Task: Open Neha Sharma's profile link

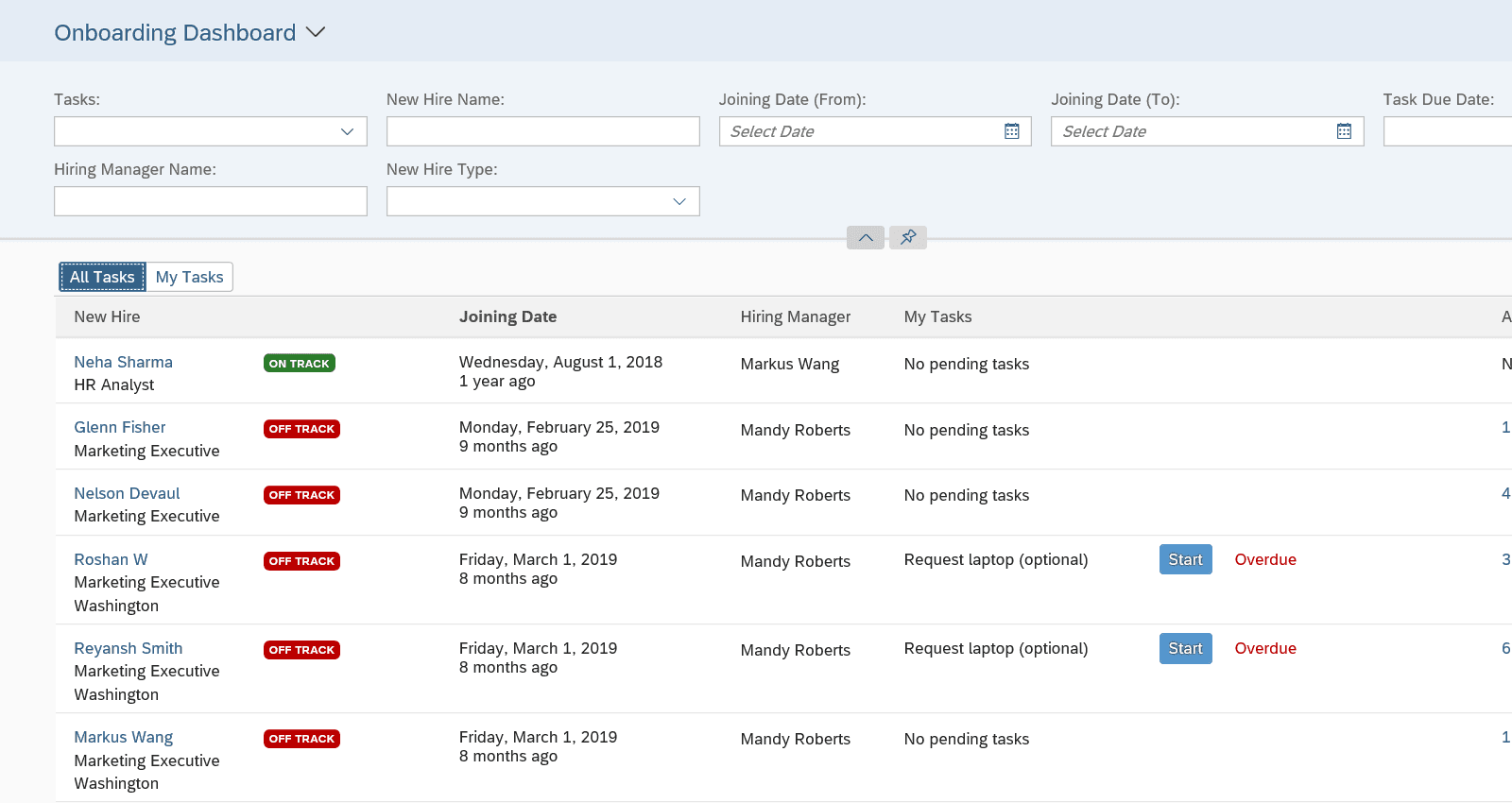Action: click(124, 362)
